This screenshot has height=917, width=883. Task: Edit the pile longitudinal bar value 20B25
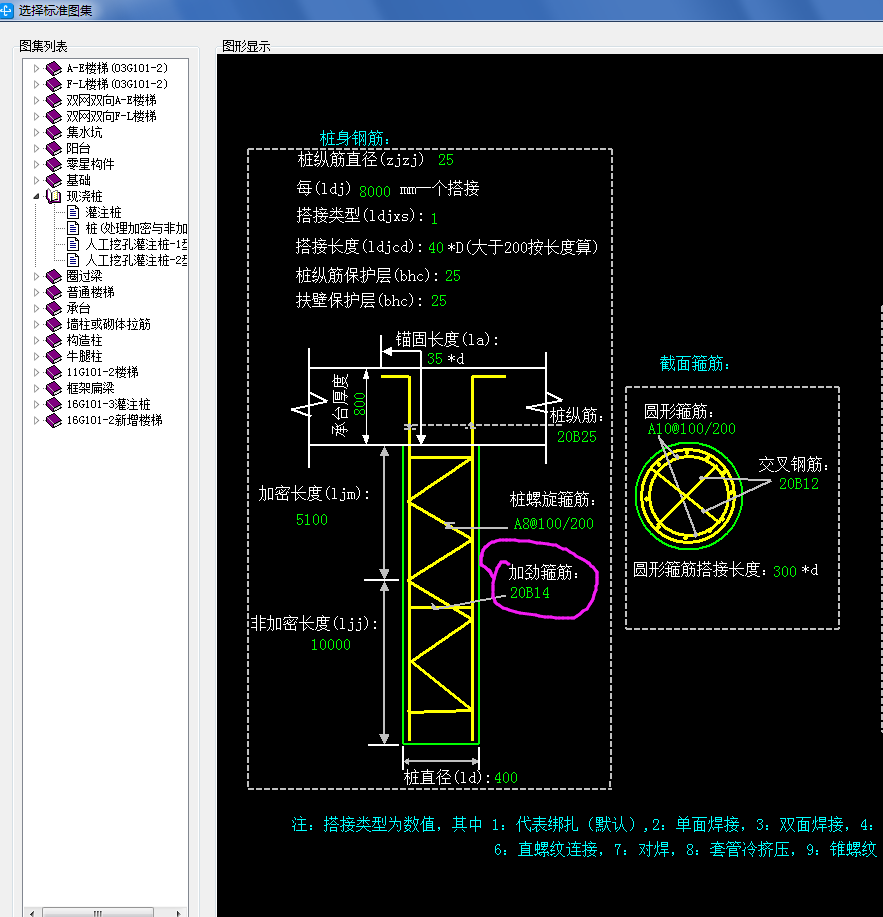pyautogui.click(x=577, y=437)
